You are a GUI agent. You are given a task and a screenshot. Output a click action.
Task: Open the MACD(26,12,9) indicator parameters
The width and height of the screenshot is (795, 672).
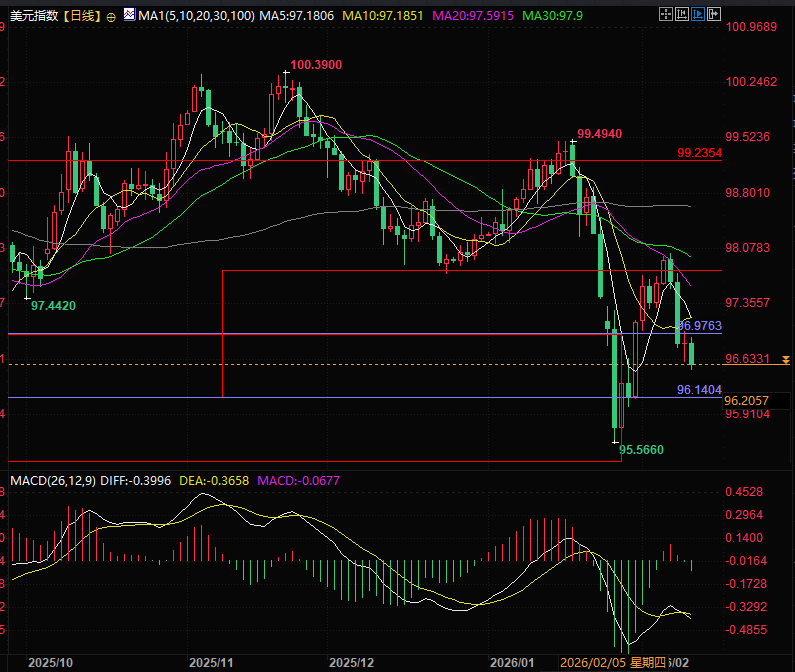[52, 481]
